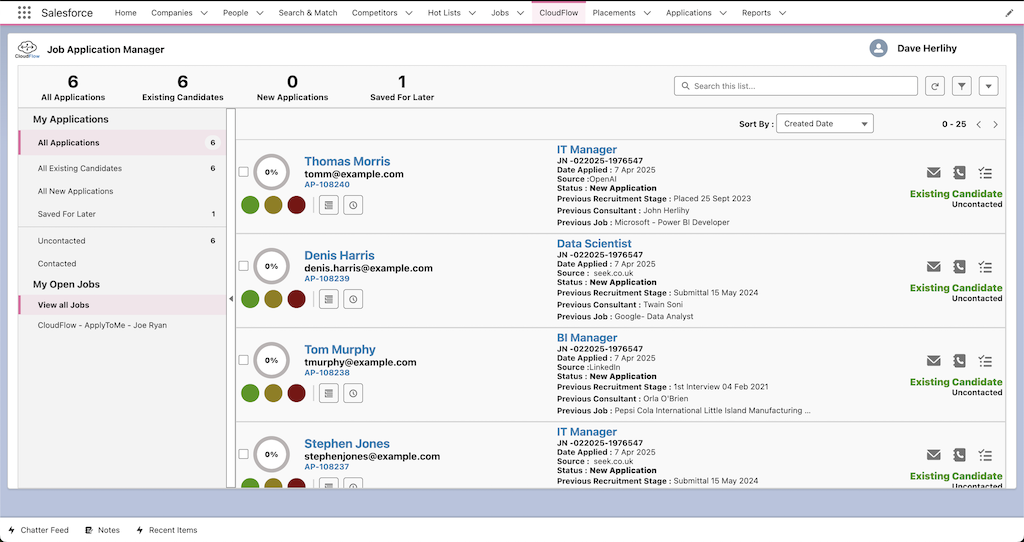This screenshot has height=542, width=1024.
Task: Open the checklist icon for Tom Murphy
Action: (985, 361)
